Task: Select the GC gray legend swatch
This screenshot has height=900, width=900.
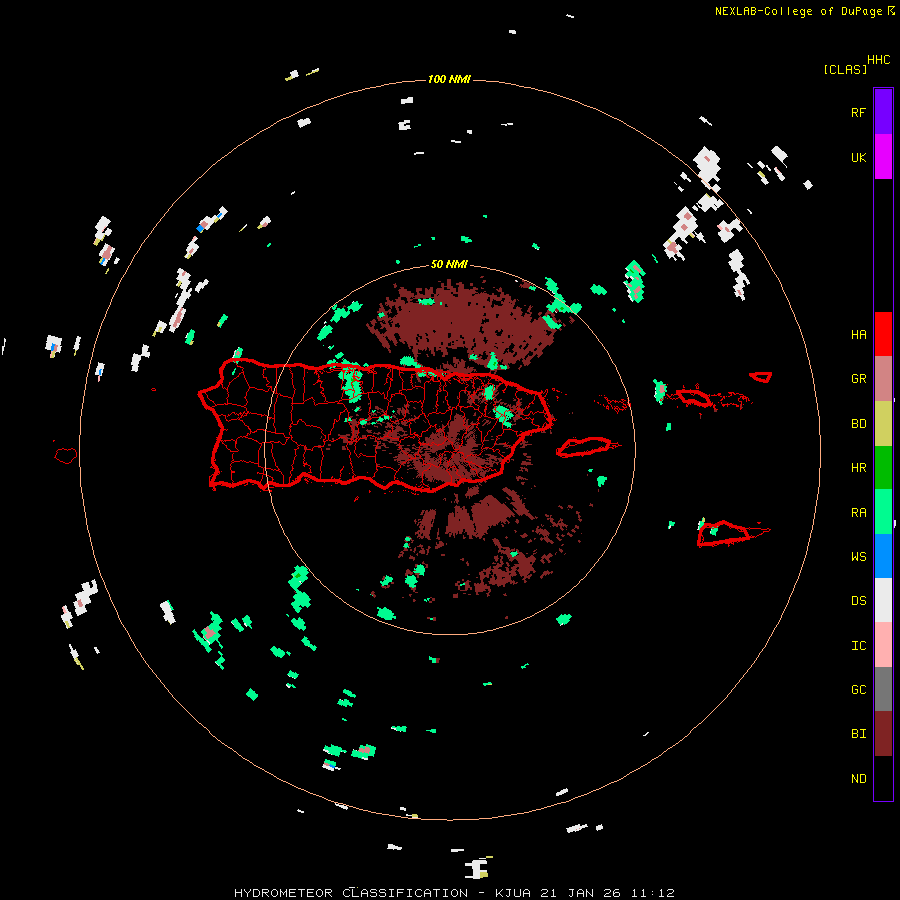Action: click(x=883, y=689)
